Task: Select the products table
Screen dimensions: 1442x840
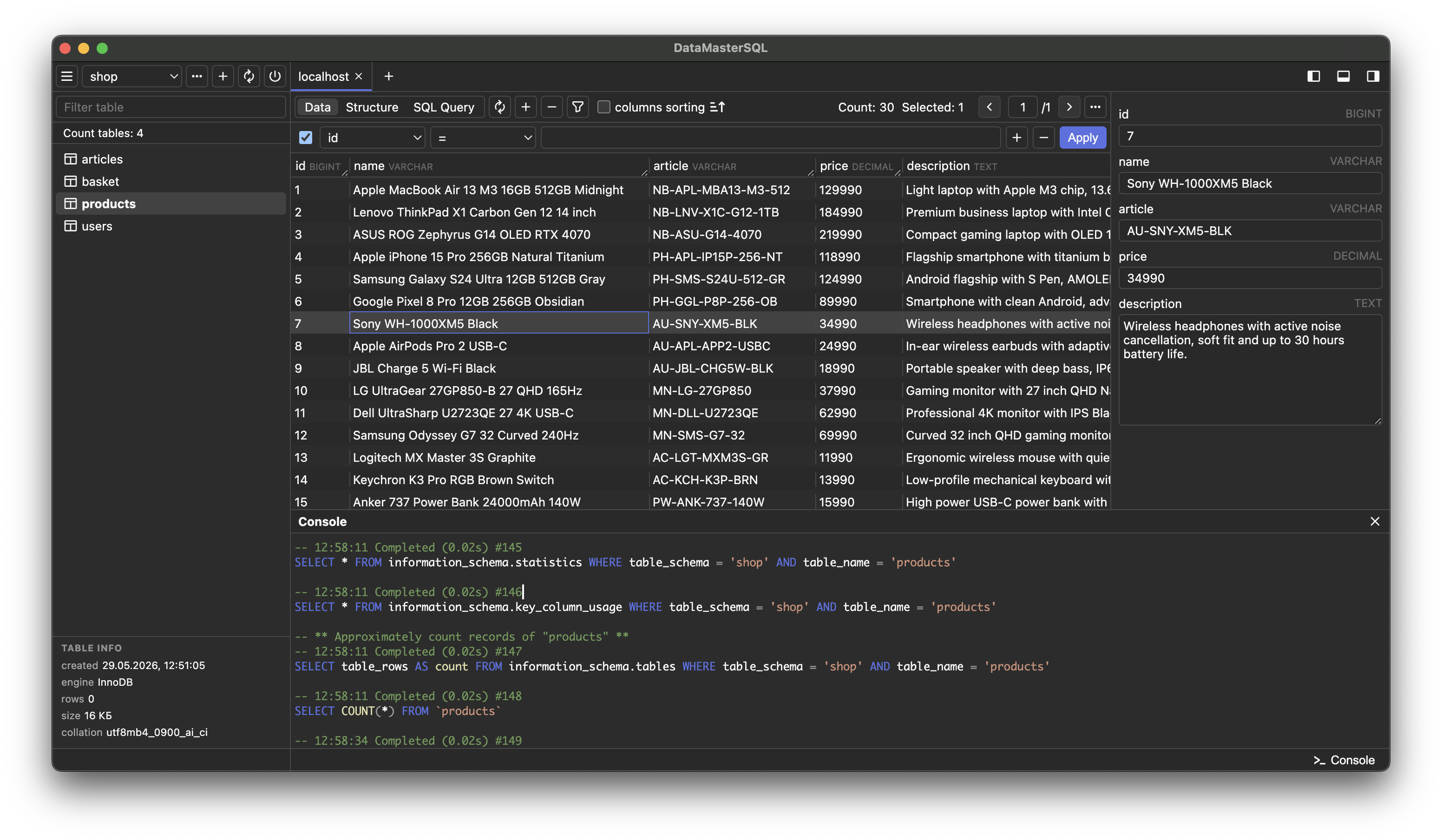Action: (171, 203)
